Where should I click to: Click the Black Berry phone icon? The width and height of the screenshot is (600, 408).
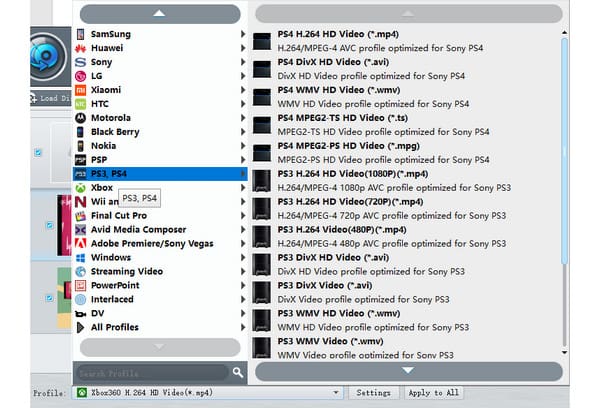tap(80, 132)
